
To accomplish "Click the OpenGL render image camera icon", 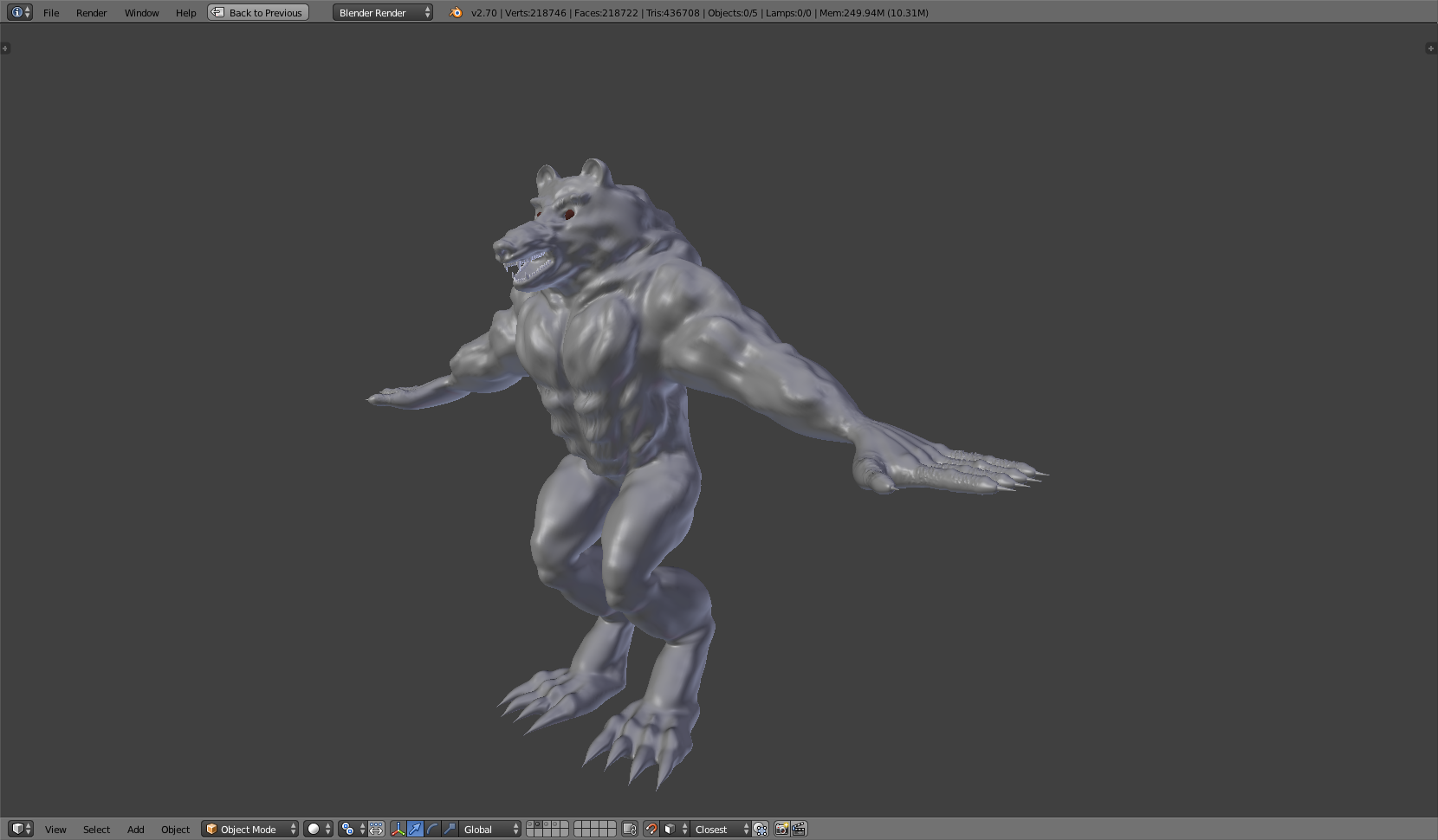I will click(x=781, y=829).
